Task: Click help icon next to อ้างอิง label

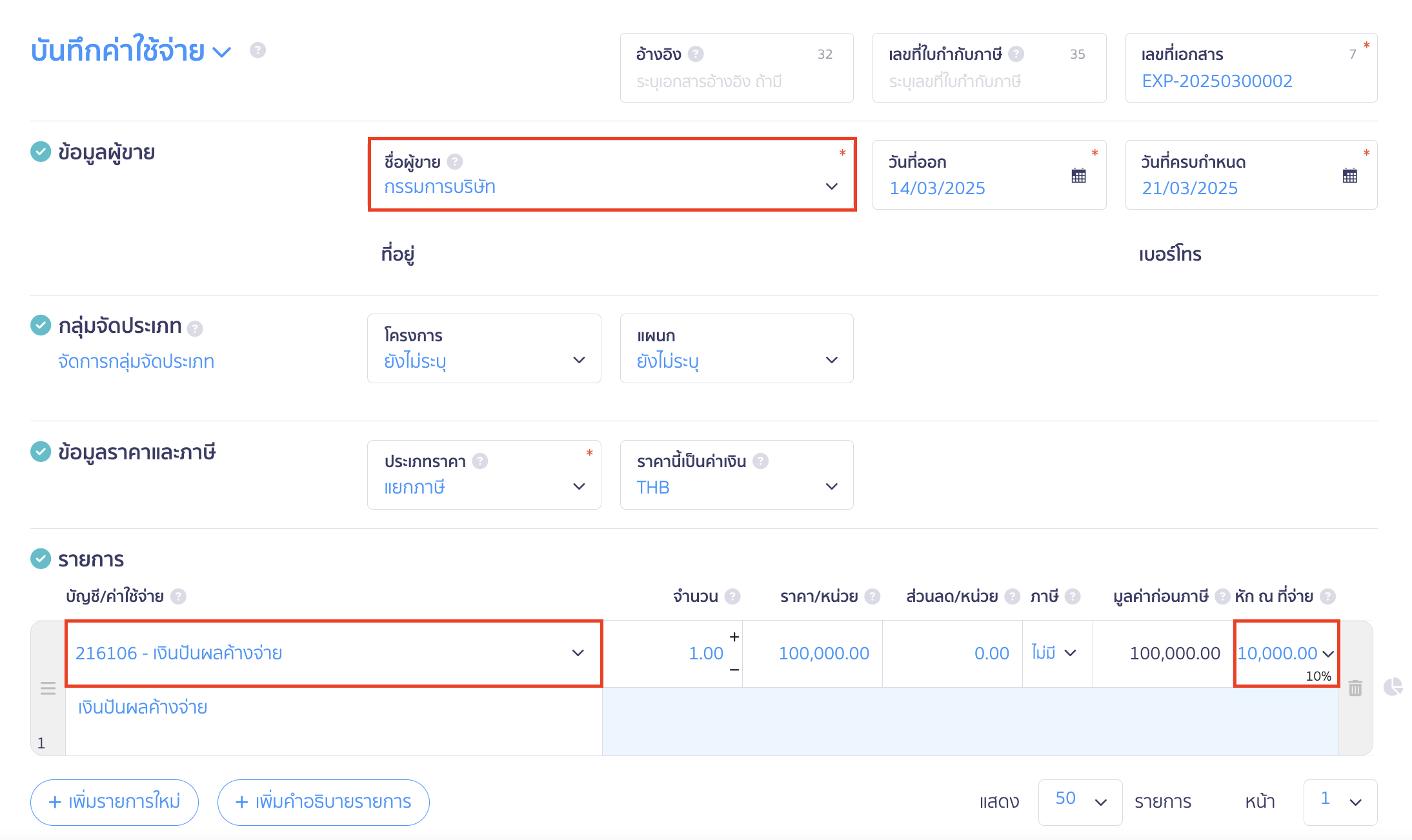Action: coord(696,54)
